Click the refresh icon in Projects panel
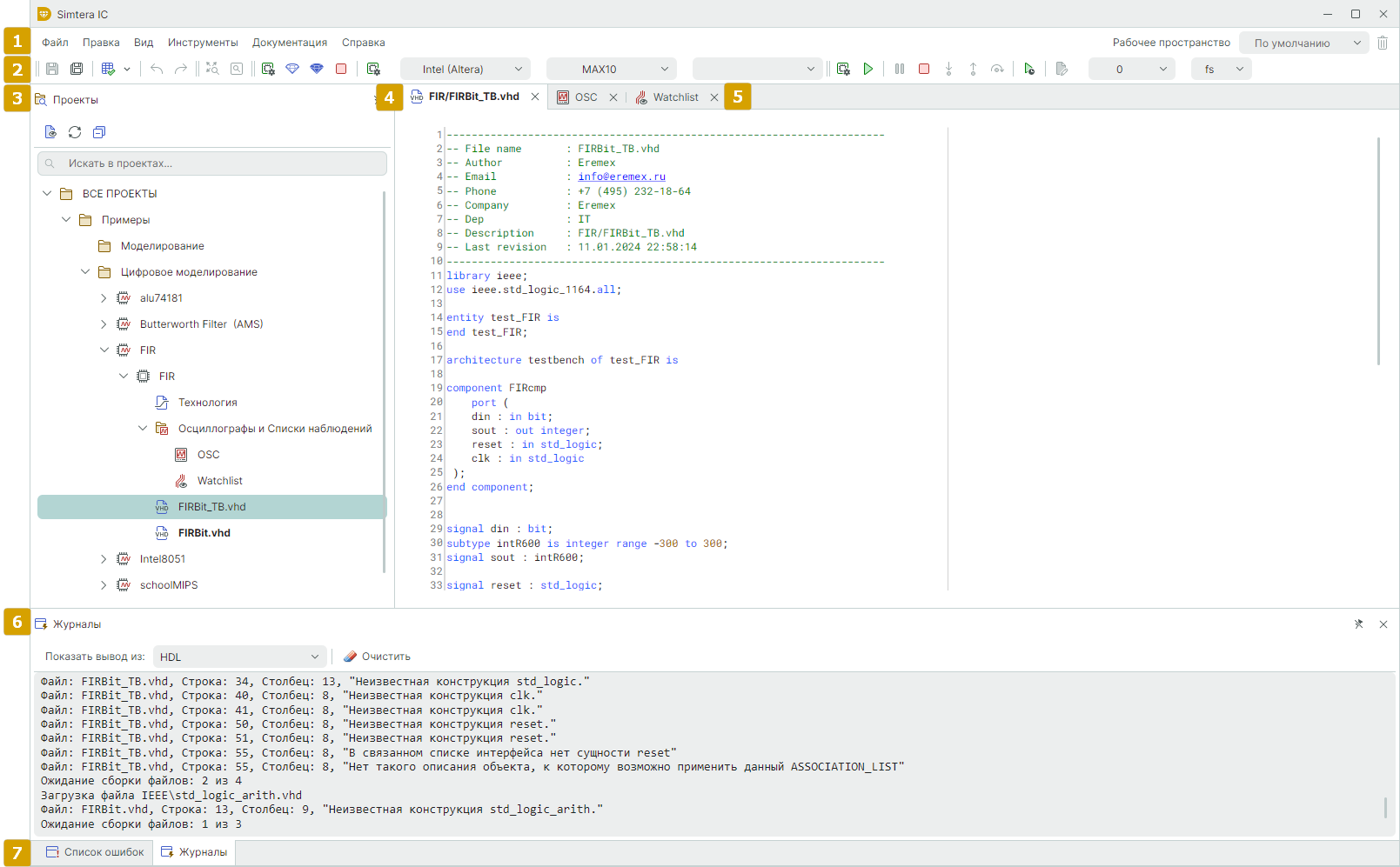1400x867 pixels. coord(75,132)
